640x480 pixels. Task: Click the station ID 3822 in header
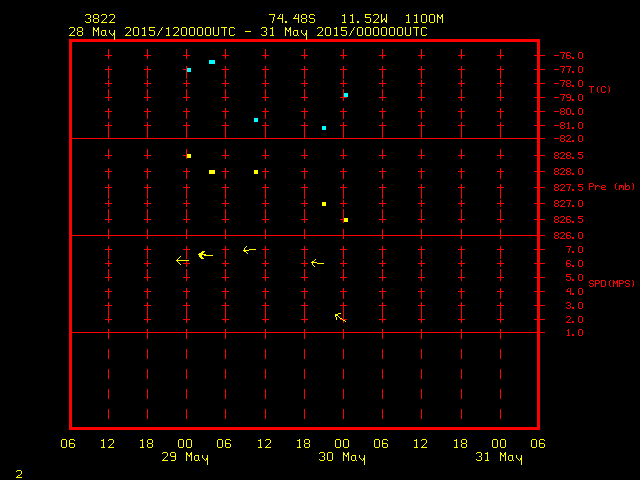(99, 19)
